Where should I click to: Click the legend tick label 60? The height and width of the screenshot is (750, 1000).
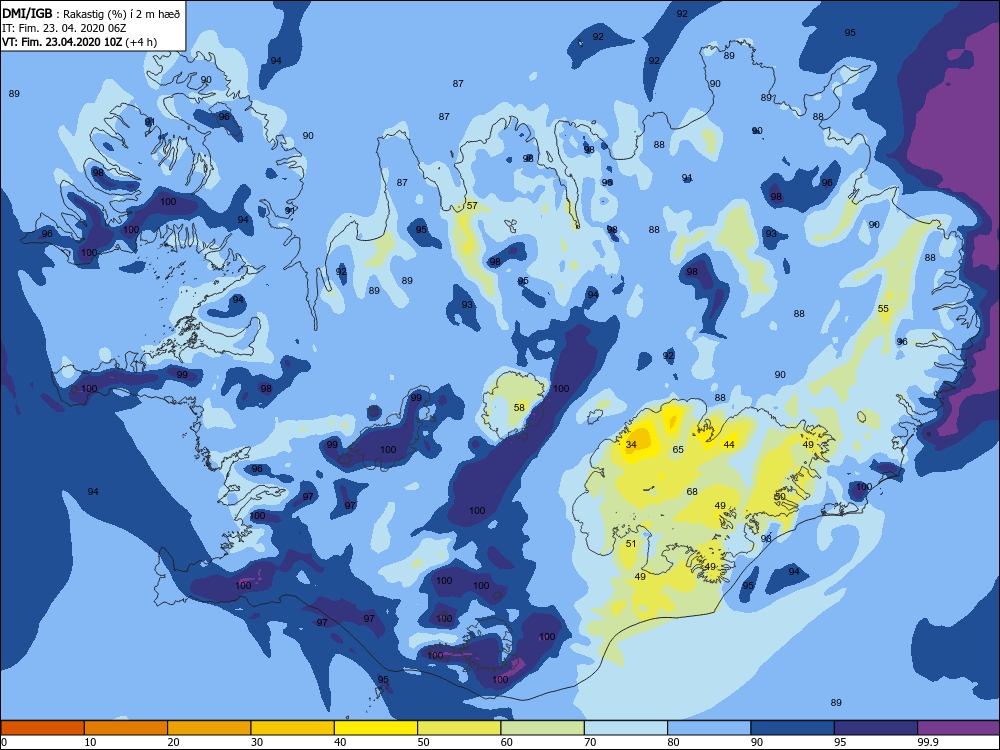click(x=507, y=742)
